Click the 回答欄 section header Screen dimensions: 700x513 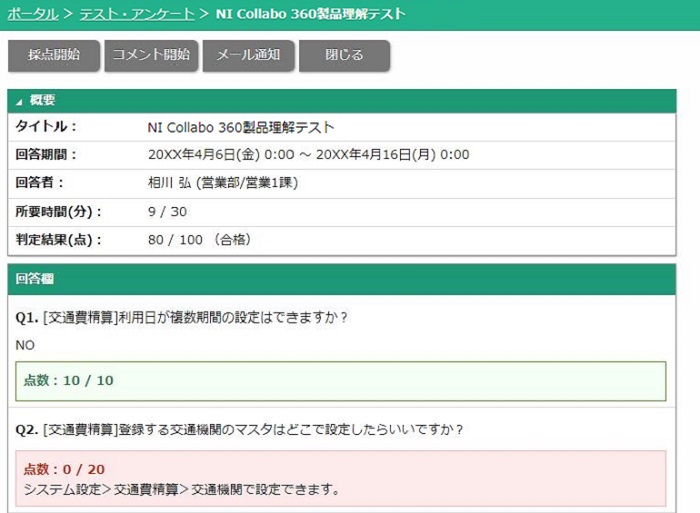coord(342,279)
